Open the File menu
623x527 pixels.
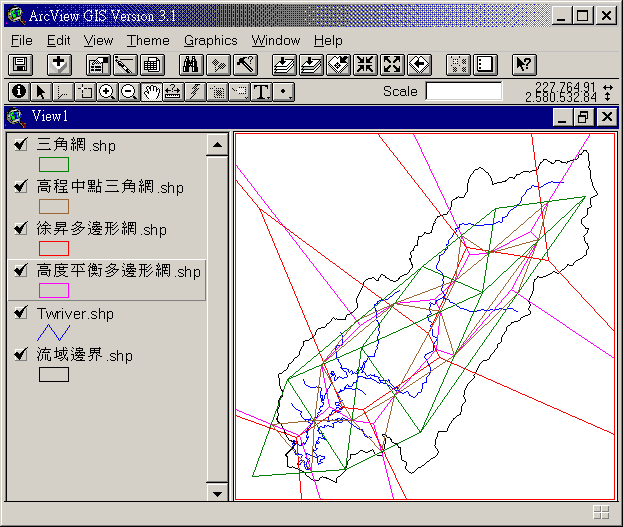click(22, 41)
